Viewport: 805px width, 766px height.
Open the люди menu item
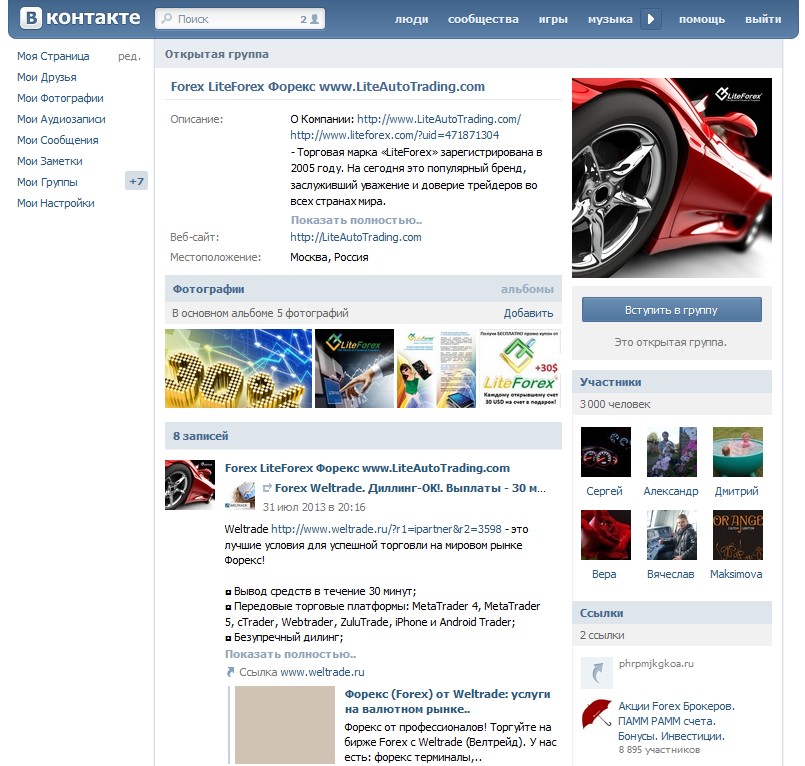(x=411, y=20)
